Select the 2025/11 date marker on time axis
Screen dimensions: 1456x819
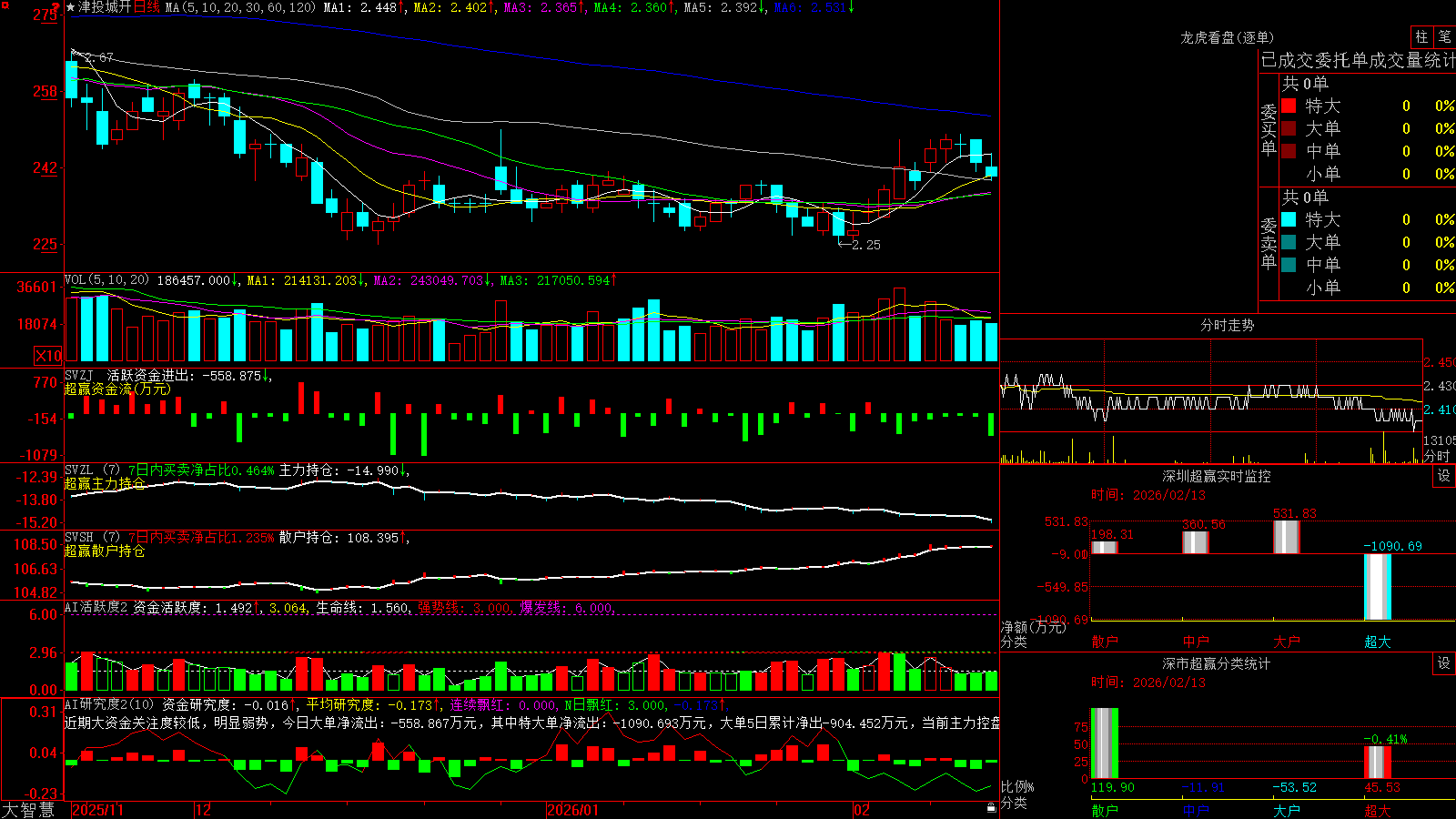(97, 810)
